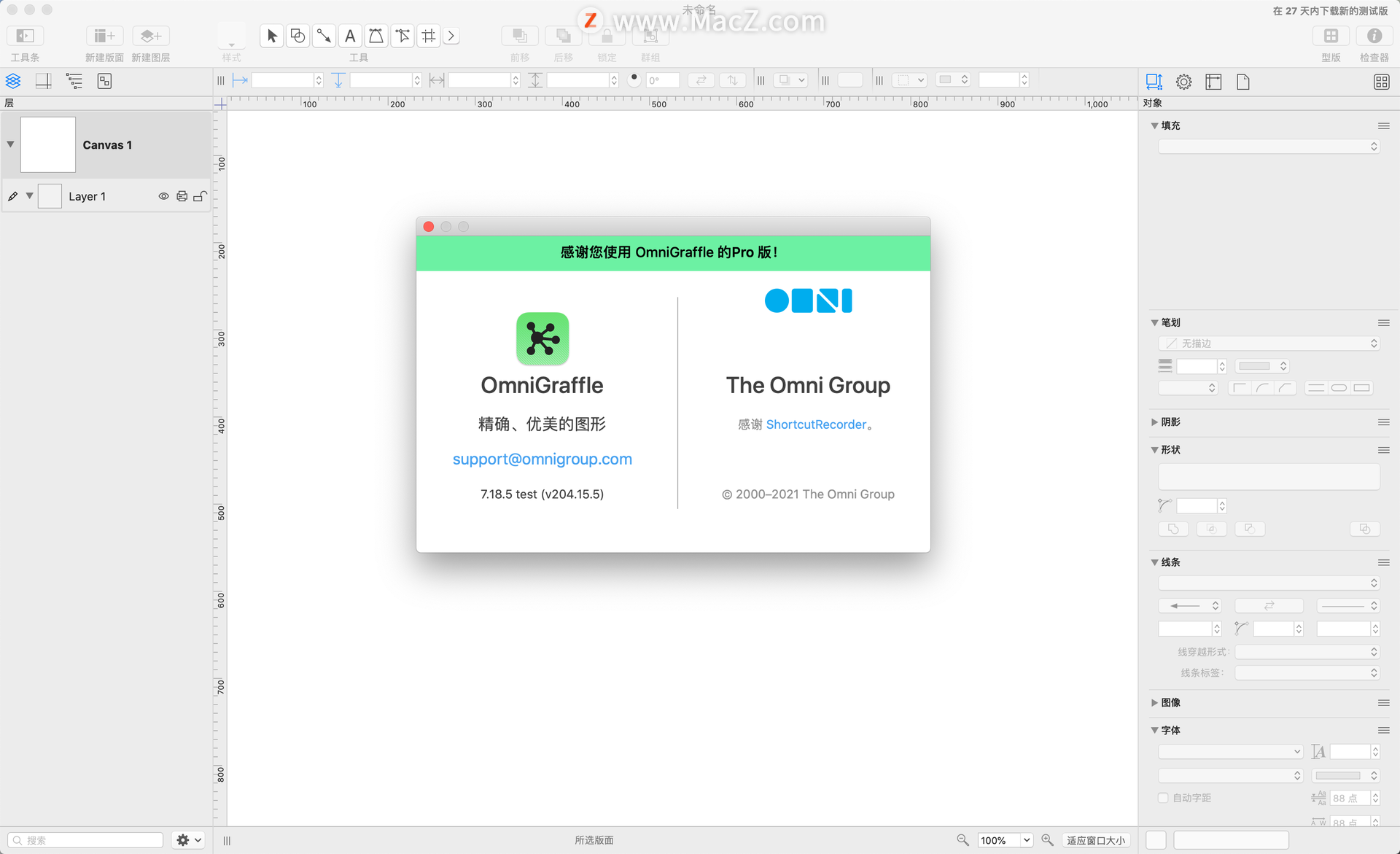Open the 线条标签 dropdown
The width and height of the screenshot is (1400, 854).
tap(1307, 673)
